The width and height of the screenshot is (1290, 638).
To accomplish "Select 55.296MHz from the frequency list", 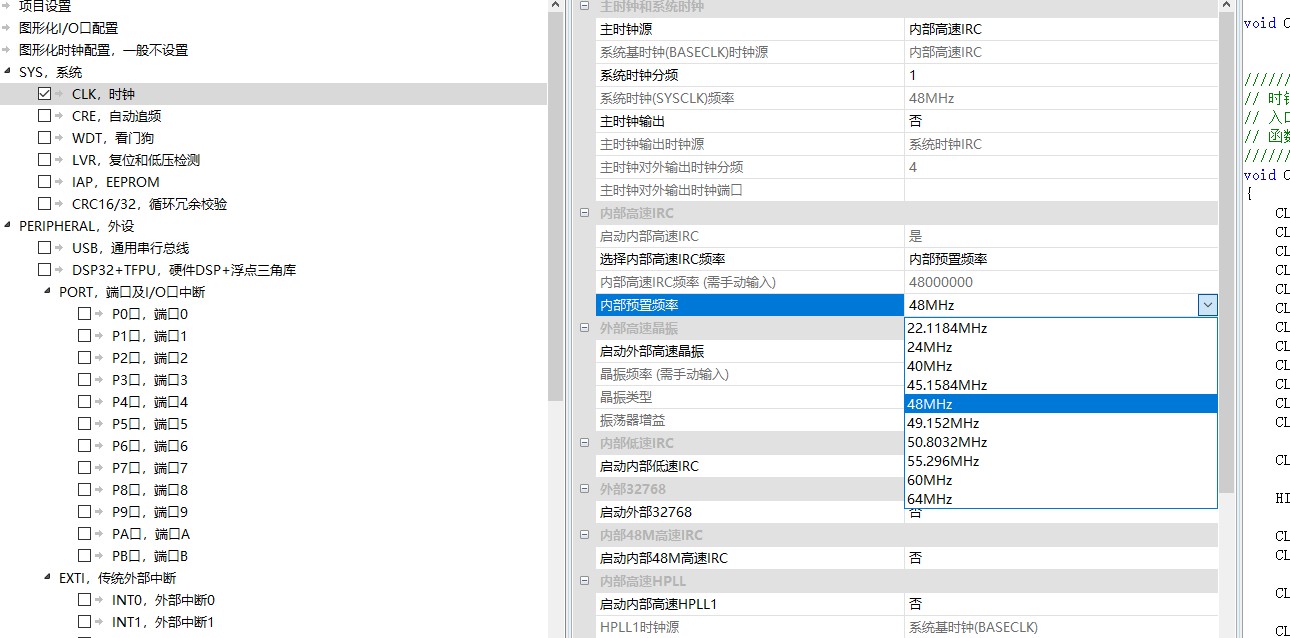I will [1060, 461].
